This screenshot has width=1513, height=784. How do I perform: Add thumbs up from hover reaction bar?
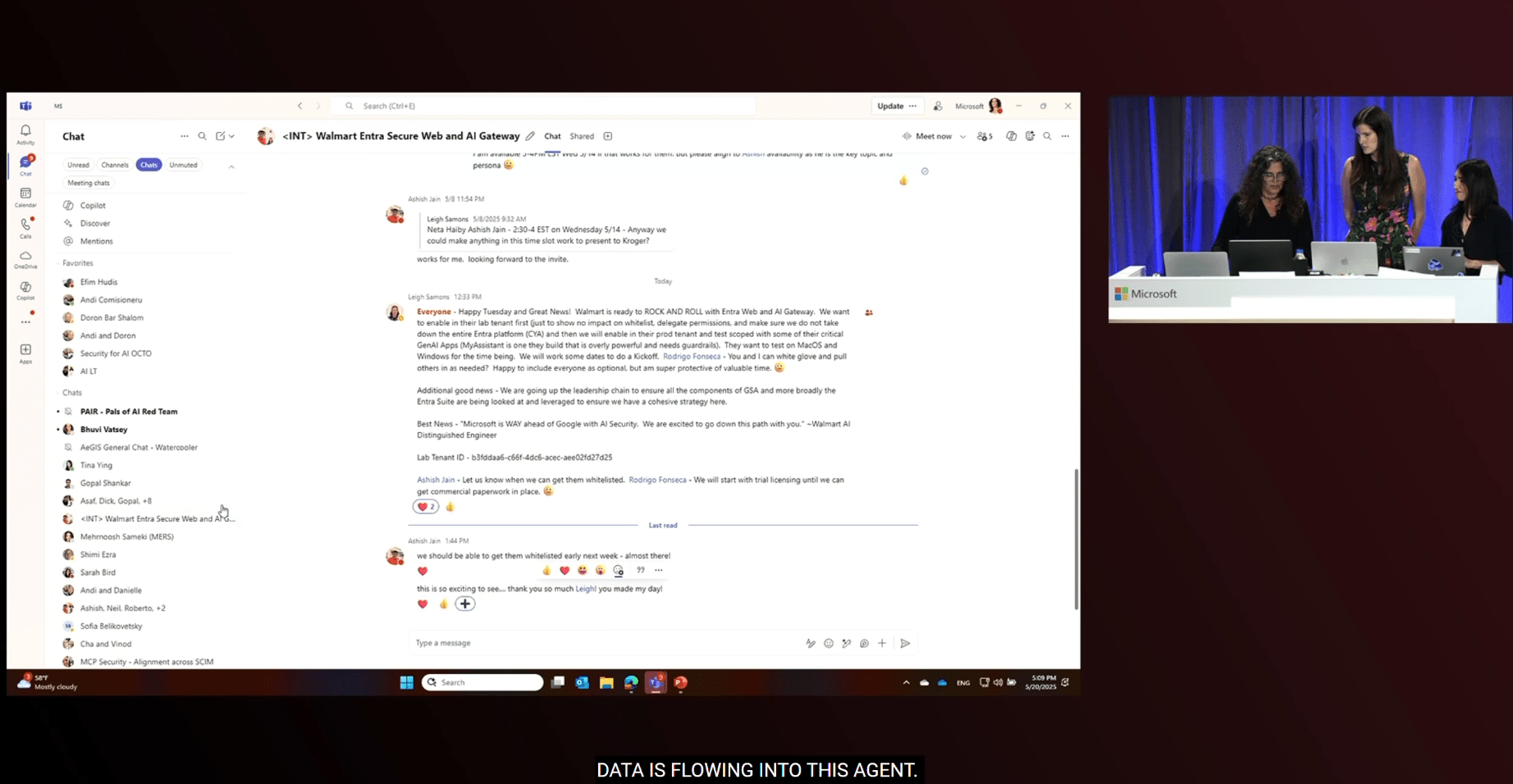546,571
